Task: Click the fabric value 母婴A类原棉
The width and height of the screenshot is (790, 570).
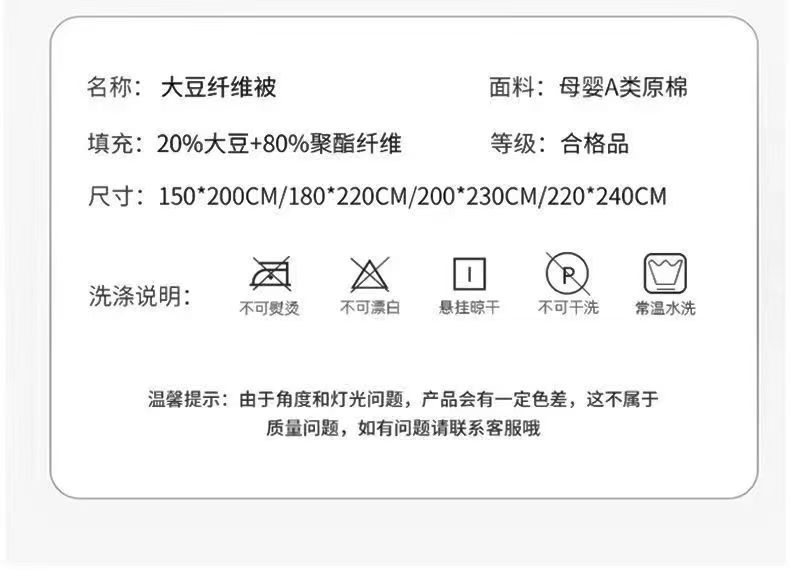Action: [623, 87]
